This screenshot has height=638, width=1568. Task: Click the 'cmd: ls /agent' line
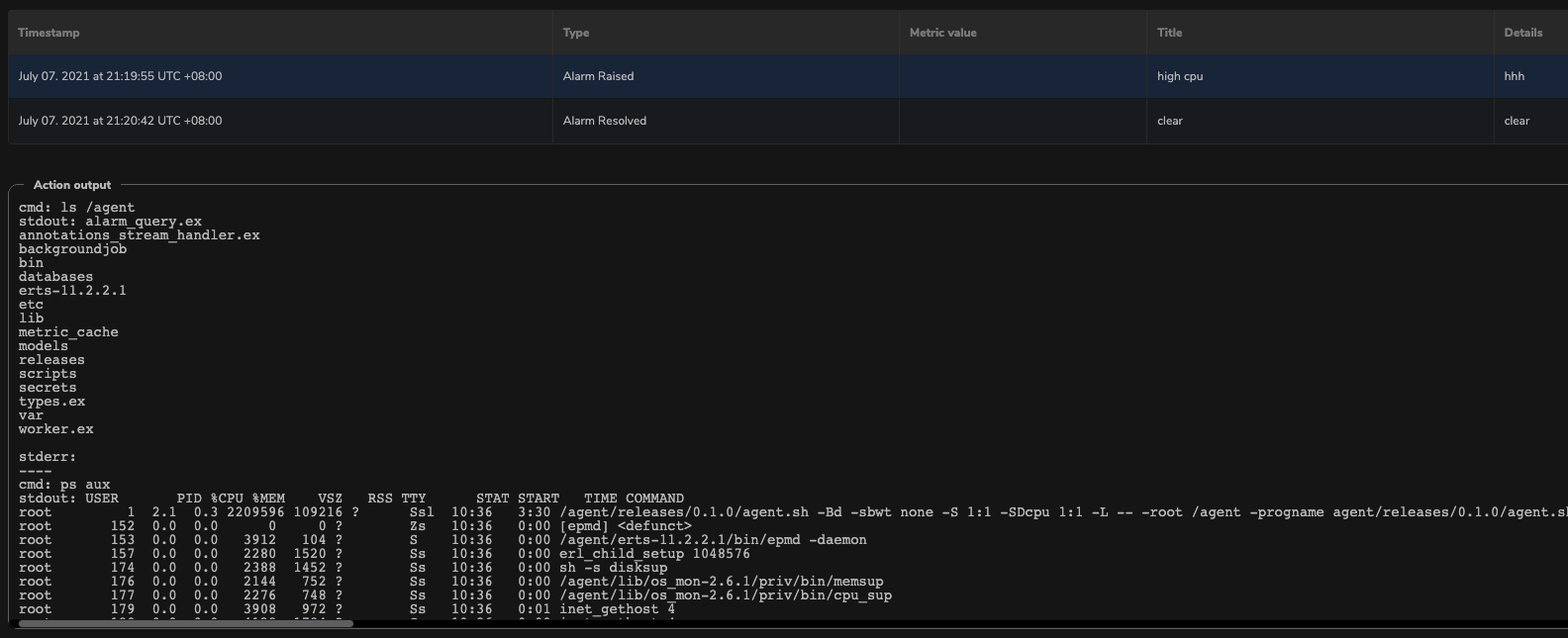click(76, 208)
